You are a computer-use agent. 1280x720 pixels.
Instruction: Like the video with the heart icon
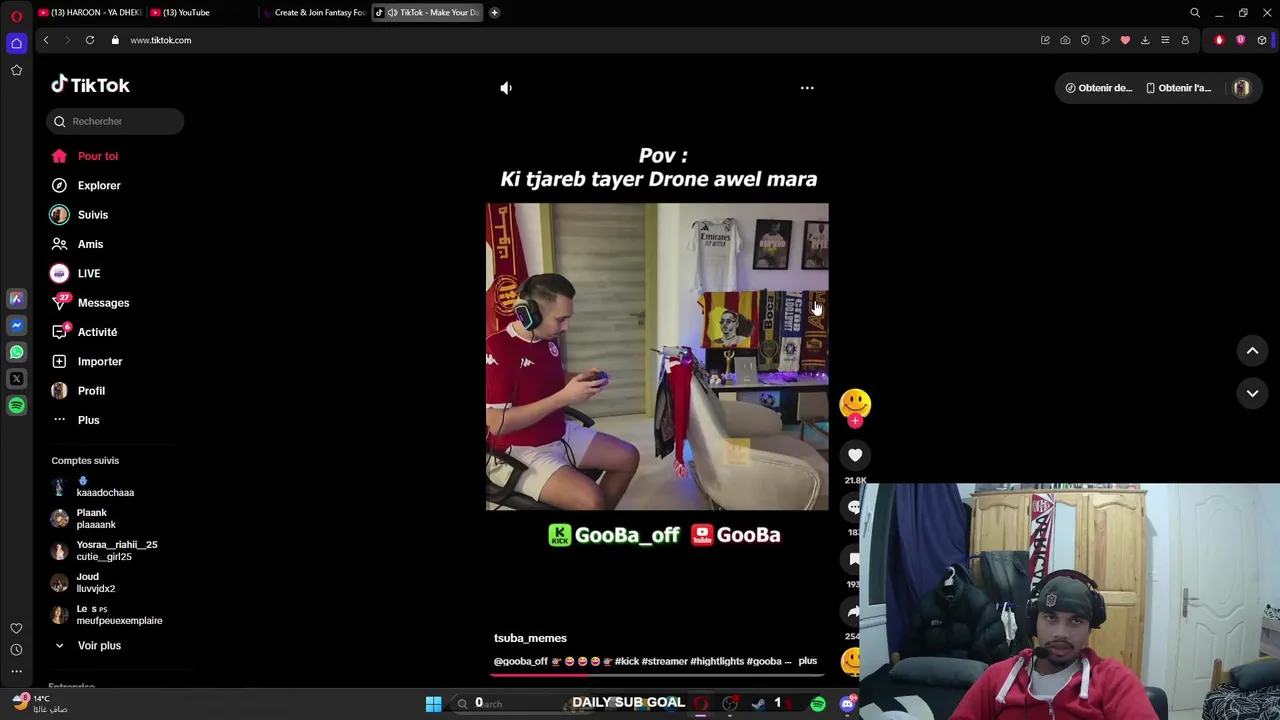tap(855, 455)
